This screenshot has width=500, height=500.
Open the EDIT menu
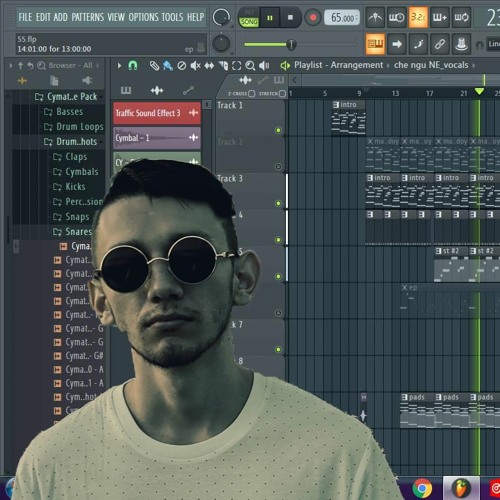click(43, 17)
